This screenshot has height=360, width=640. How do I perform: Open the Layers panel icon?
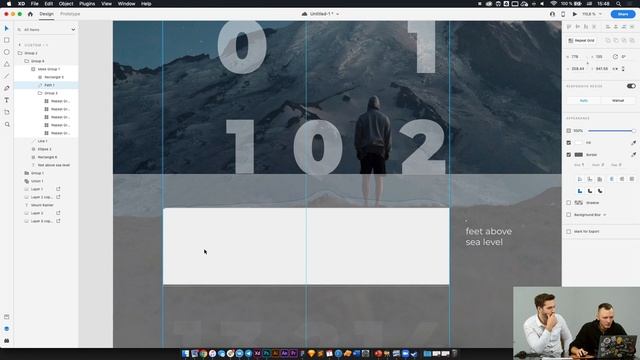click(7, 329)
